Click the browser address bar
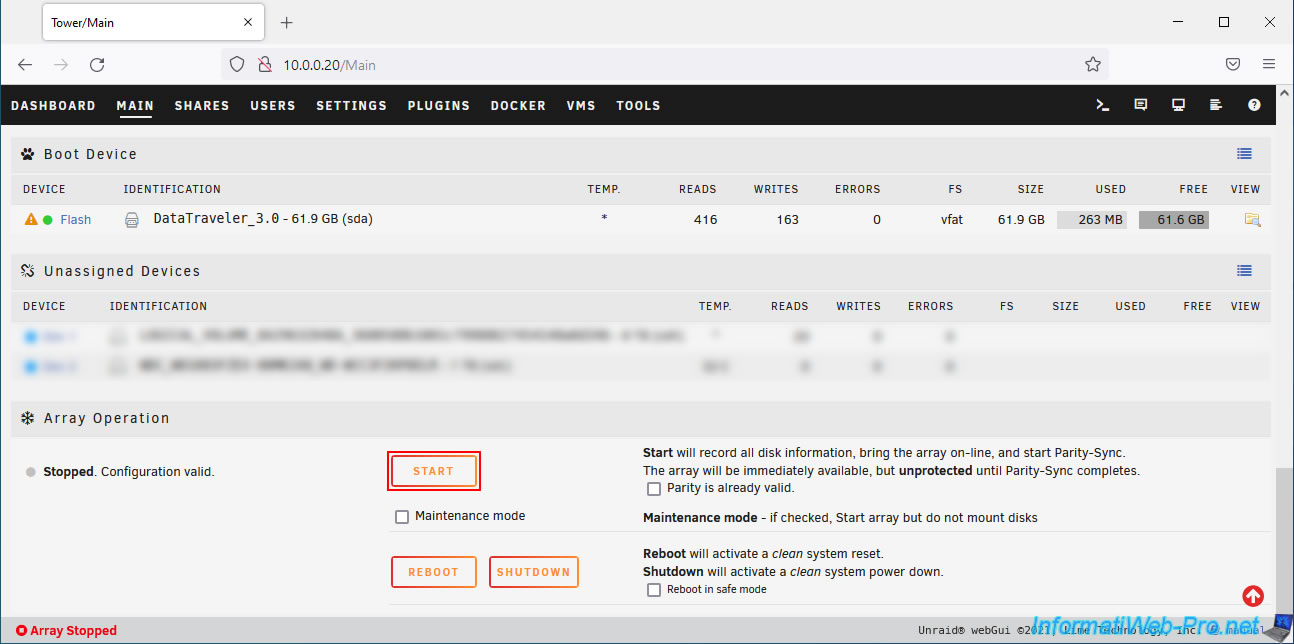1294x644 pixels. click(x=660, y=65)
